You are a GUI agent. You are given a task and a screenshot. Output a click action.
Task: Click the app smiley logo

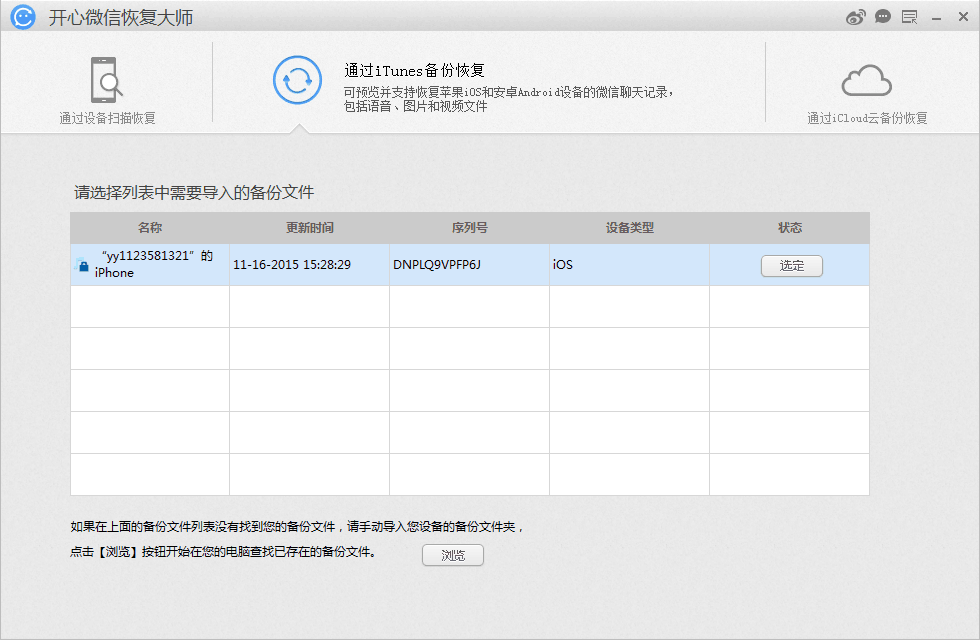(24, 17)
